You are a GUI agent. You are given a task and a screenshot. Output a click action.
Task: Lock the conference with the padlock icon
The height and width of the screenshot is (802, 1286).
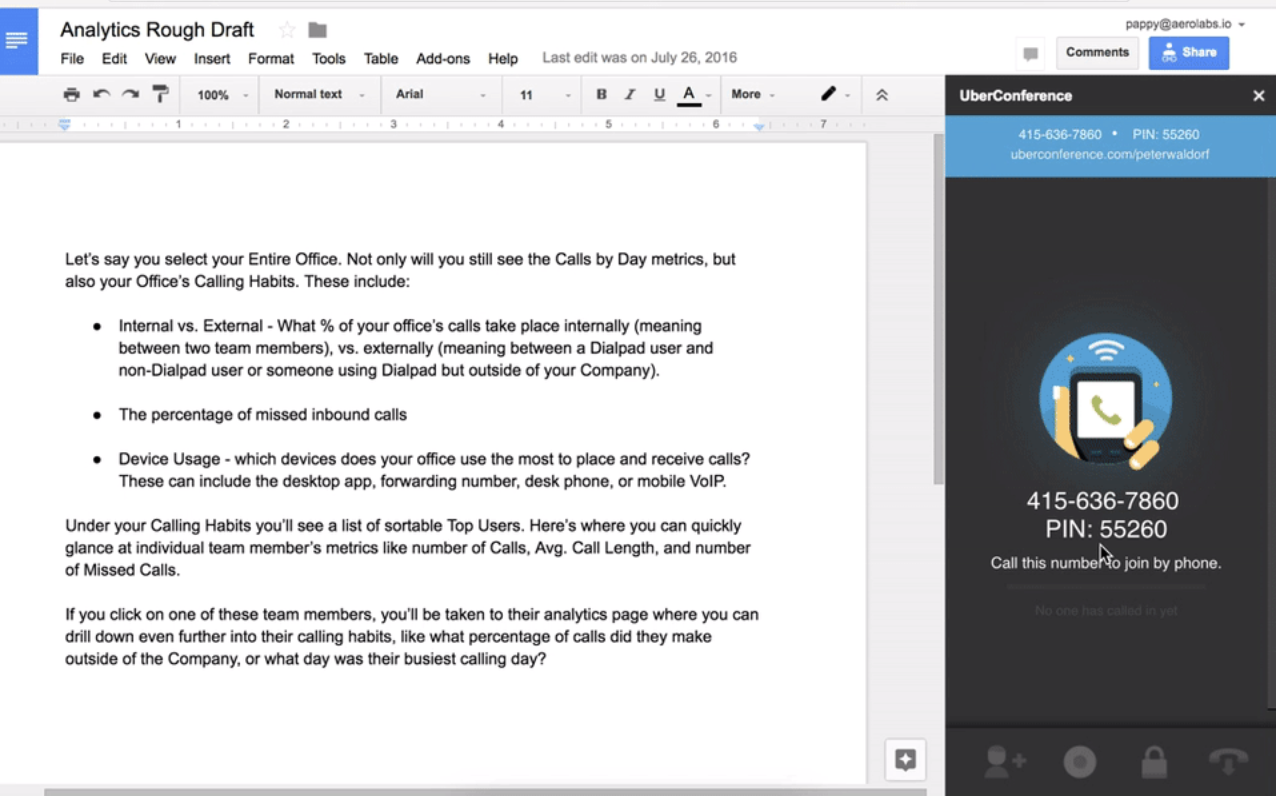click(x=1154, y=761)
